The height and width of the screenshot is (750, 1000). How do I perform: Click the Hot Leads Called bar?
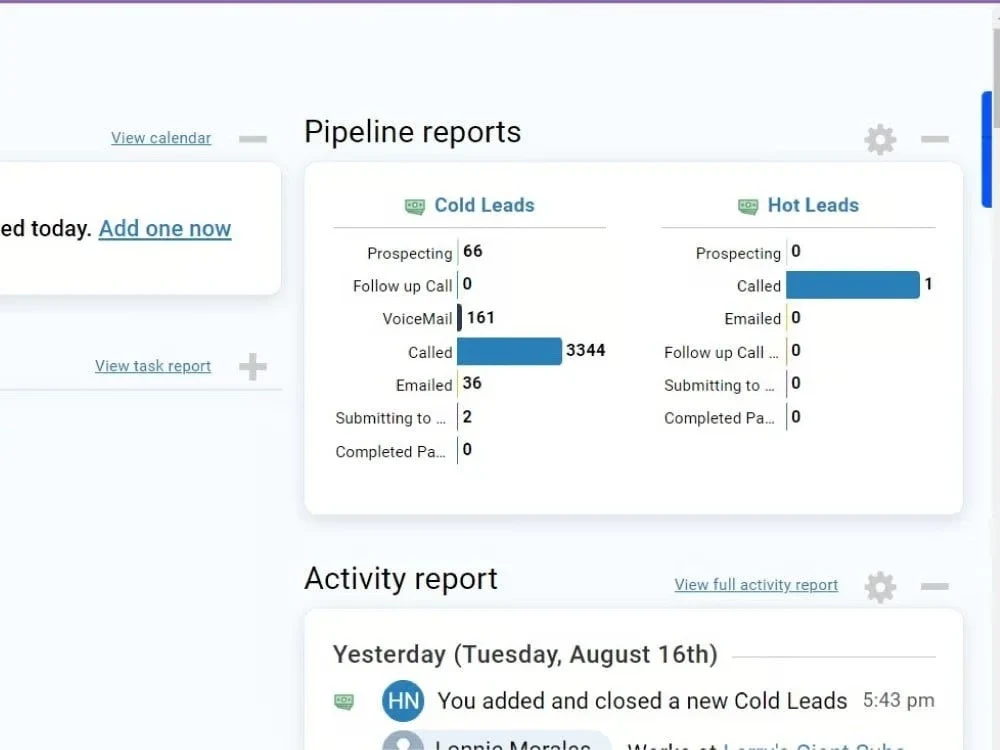click(x=853, y=285)
